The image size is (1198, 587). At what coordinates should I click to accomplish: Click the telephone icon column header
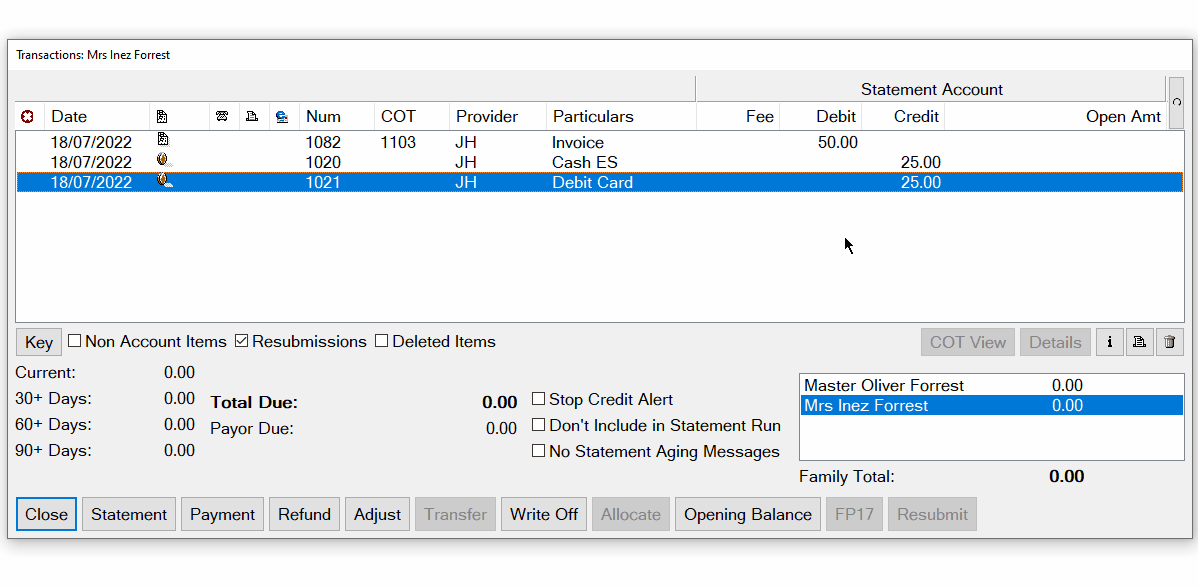(222, 116)
